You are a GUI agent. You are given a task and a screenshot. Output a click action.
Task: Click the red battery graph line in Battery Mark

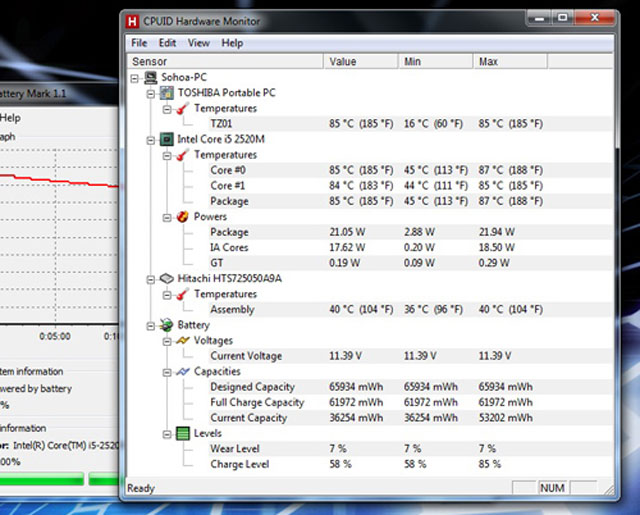coord(59,181)
